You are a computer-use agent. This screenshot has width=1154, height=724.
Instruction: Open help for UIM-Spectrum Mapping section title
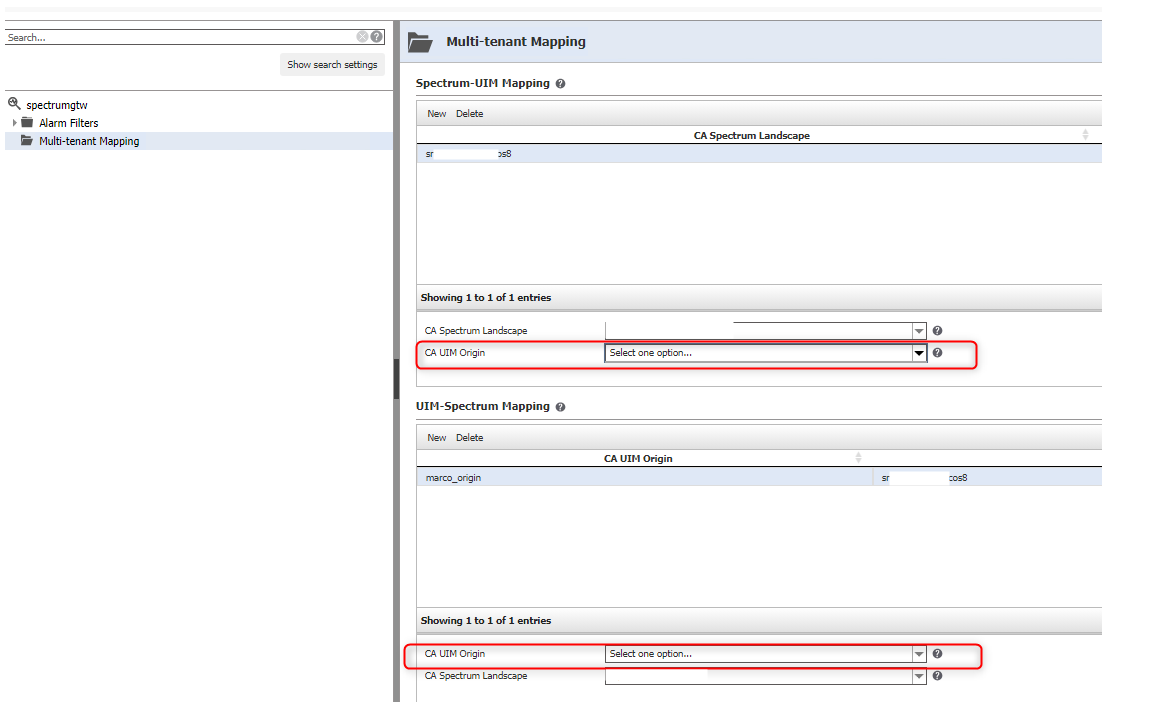pyautogui.click(x=560, y=407)
